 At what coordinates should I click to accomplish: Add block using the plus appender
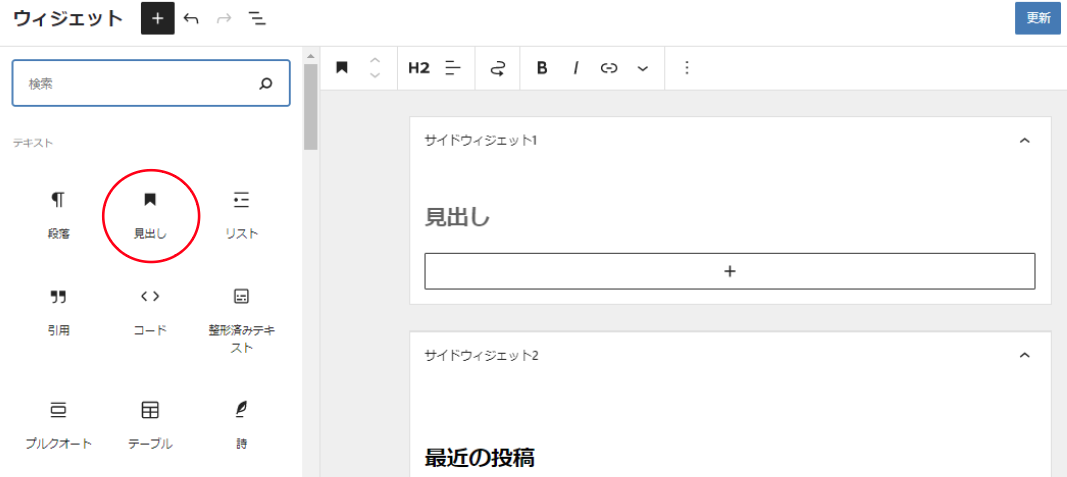point(730,271)
